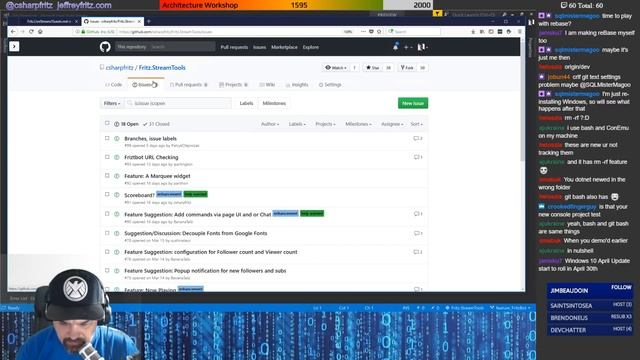Switch to the Settings tab
The image size is (640, 360).
point(330,85)
